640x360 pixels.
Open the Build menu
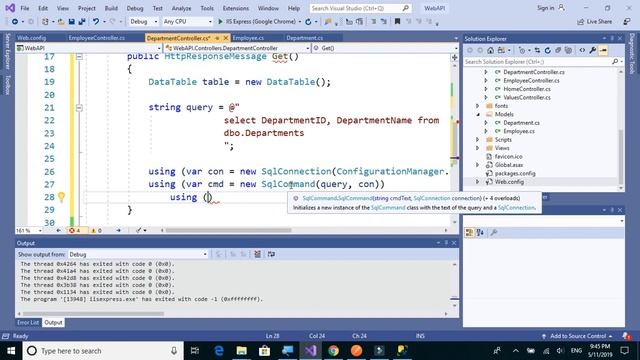[111, 8]
